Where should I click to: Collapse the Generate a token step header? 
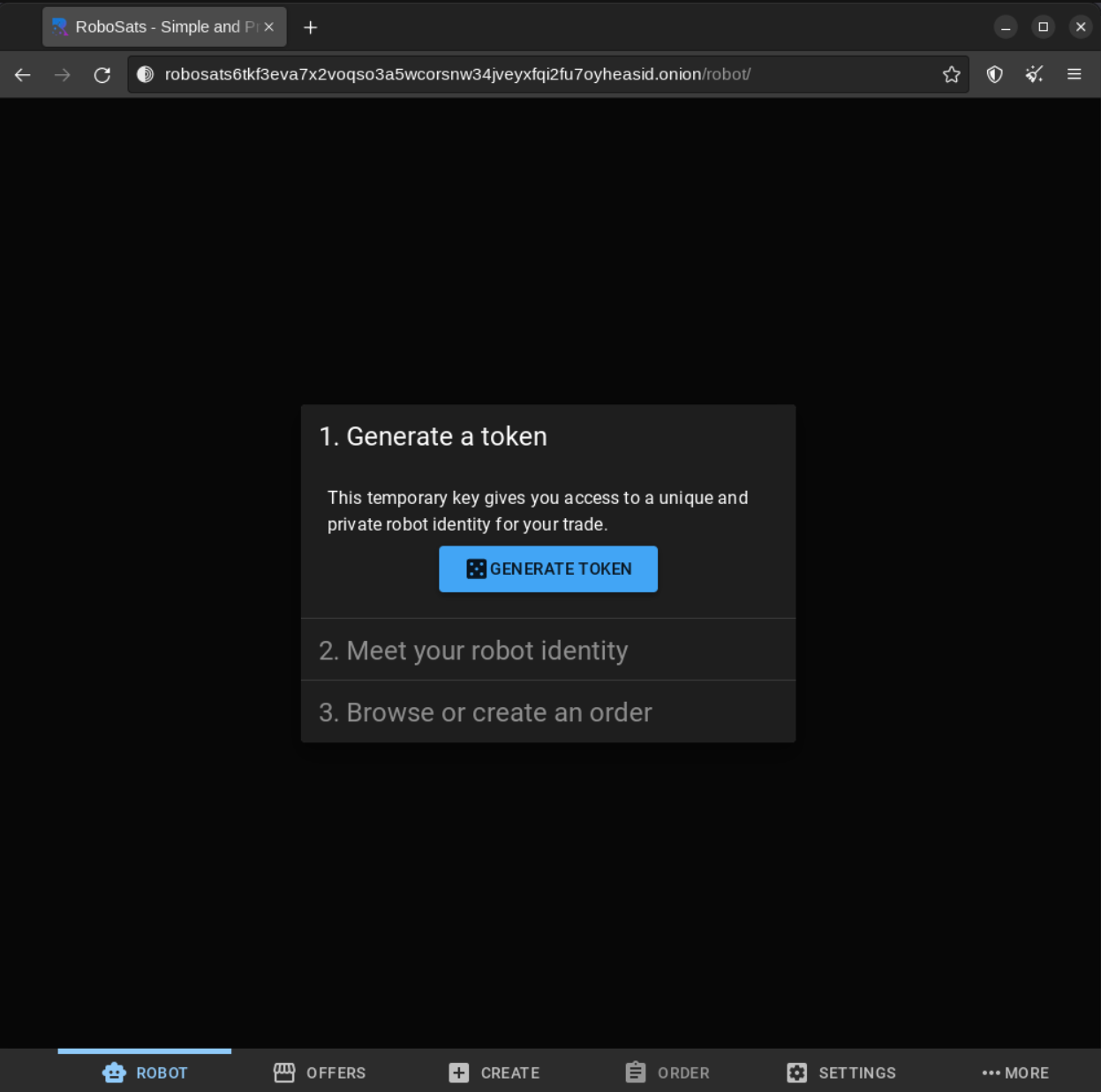547,437
